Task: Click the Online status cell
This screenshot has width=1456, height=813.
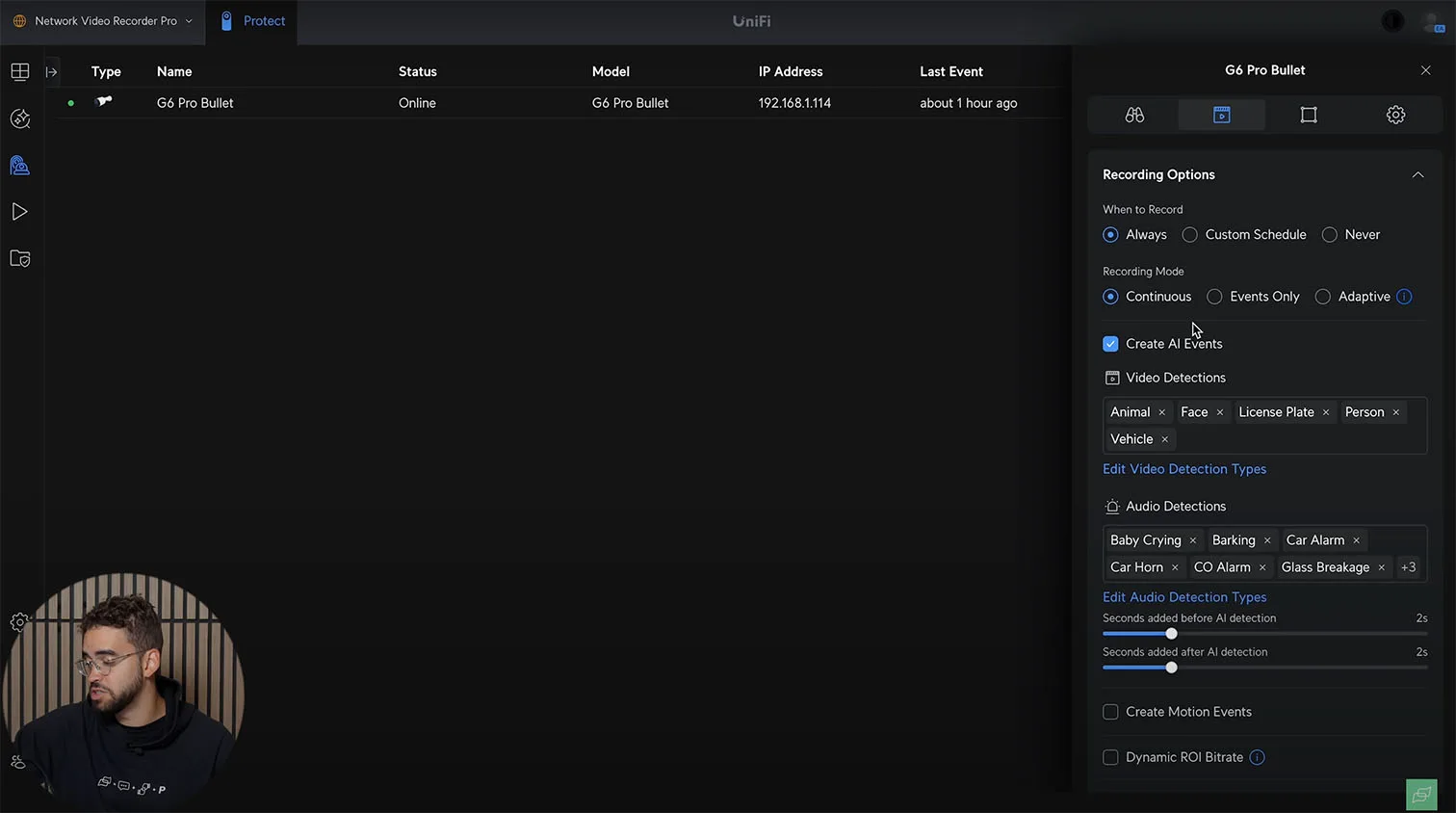Action: pyautogui.click(x=417, y=103)
